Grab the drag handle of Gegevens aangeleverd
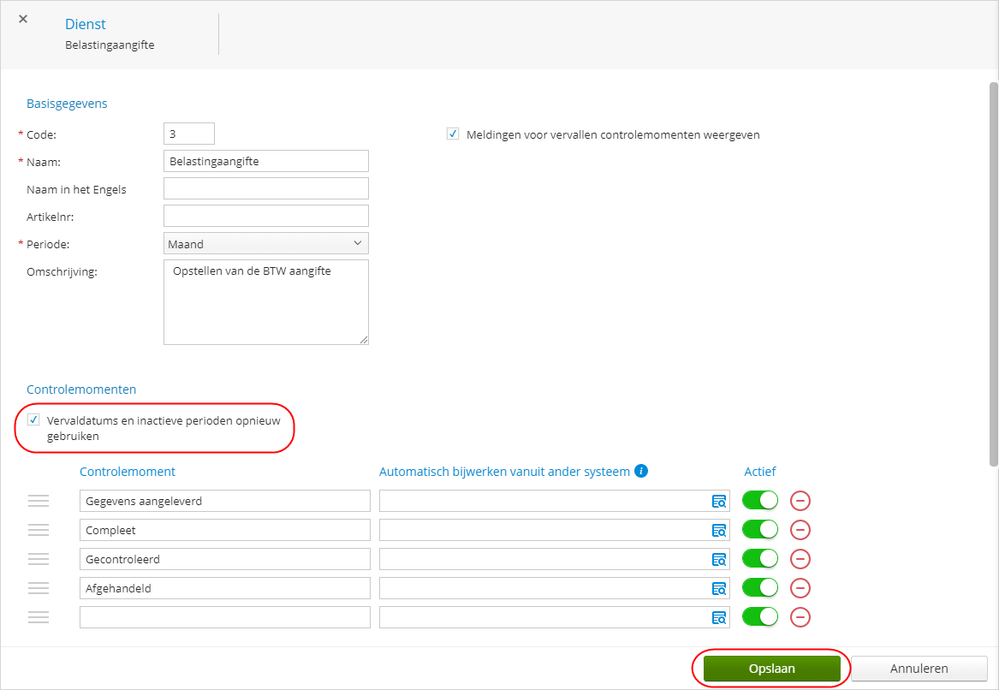The image size is (999, 690). (38, 501)
